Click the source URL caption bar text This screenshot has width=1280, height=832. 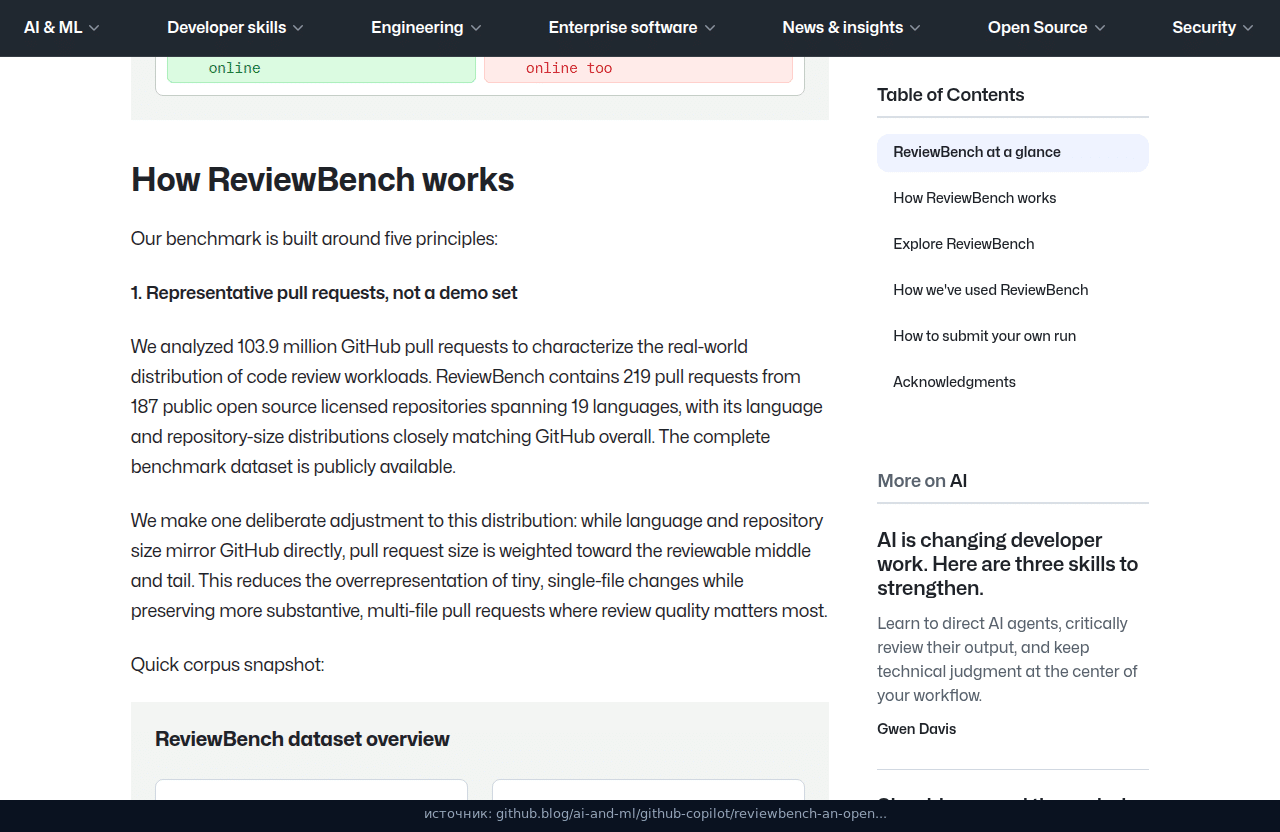(x=655, y=814)
